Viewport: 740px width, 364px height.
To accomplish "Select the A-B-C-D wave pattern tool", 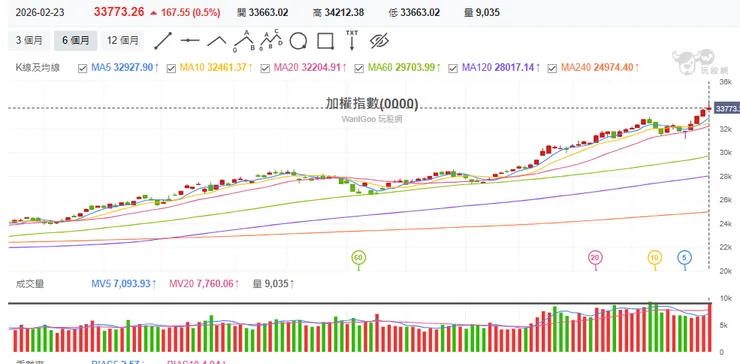I will [x=271, y=40].
